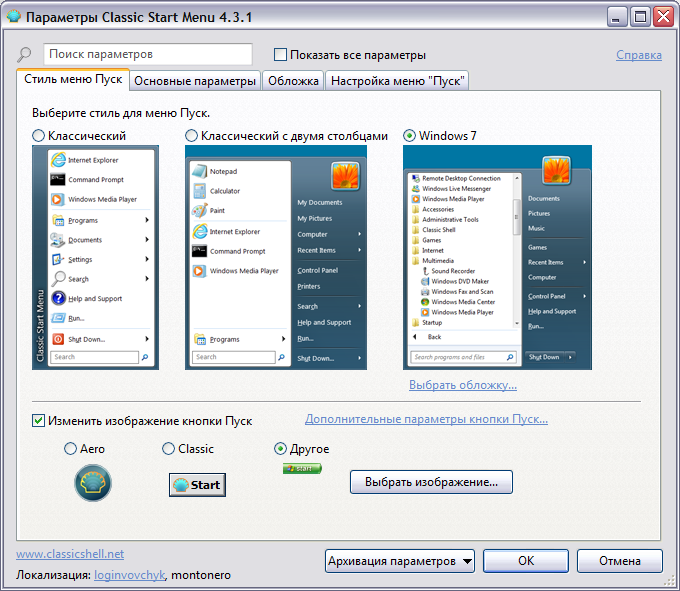The image size is (680, 591).
Task: Expand Search arrow in two-column preview
Action: click(360, 306)
